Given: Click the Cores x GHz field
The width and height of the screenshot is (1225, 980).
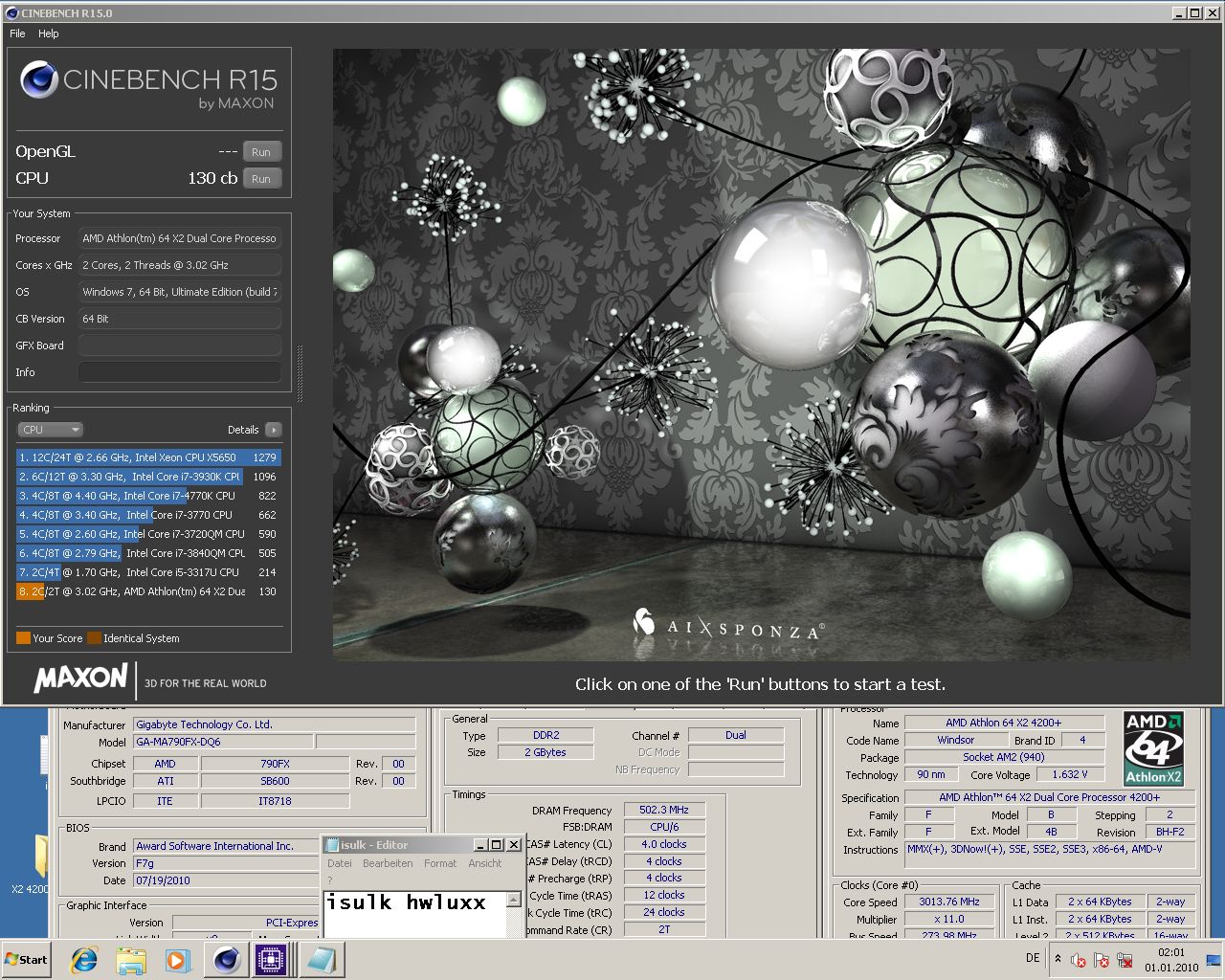Looking at the screenshot, I should tap(180, 265).
